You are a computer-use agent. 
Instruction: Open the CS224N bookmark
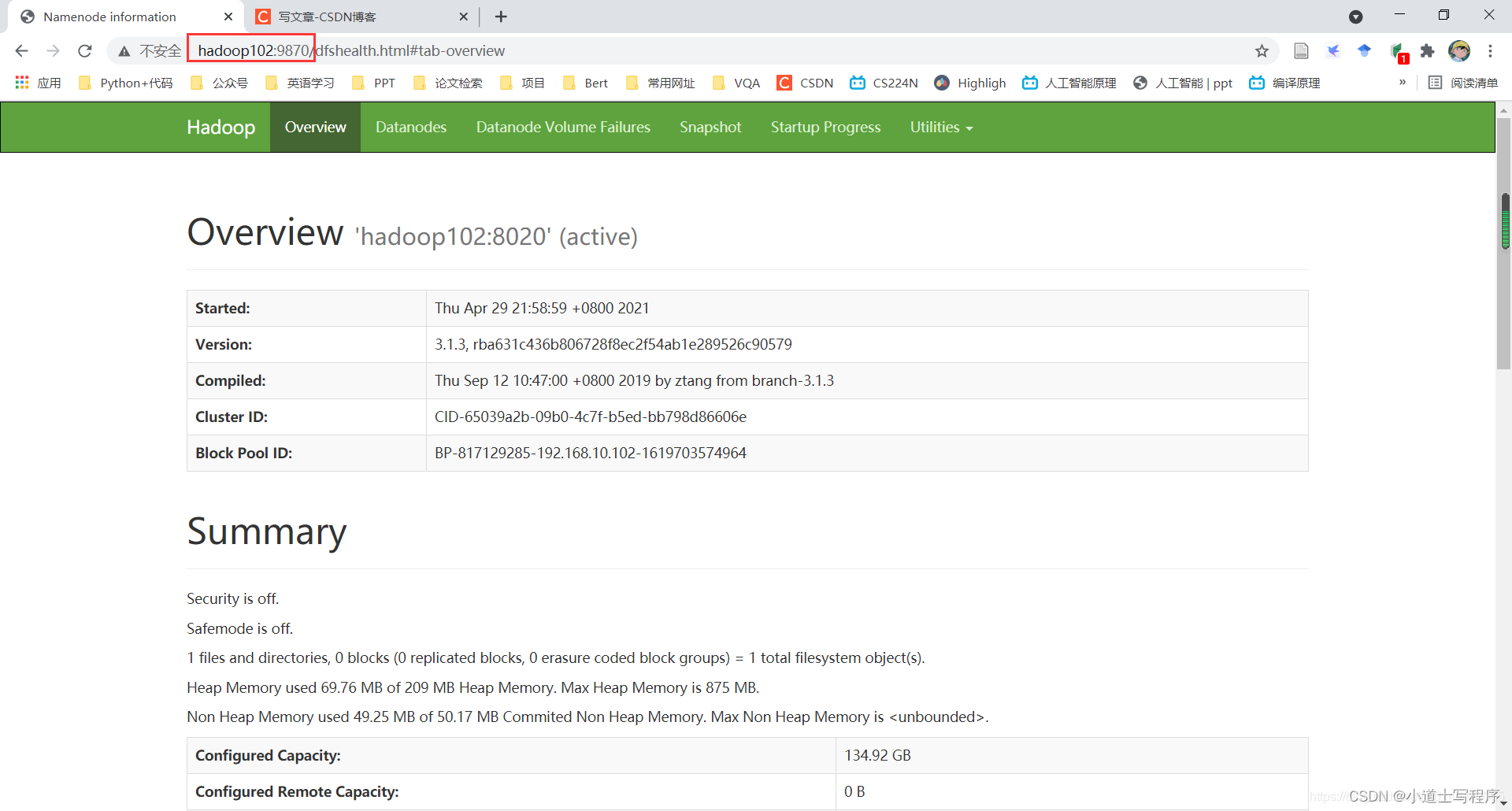point(884,83)
